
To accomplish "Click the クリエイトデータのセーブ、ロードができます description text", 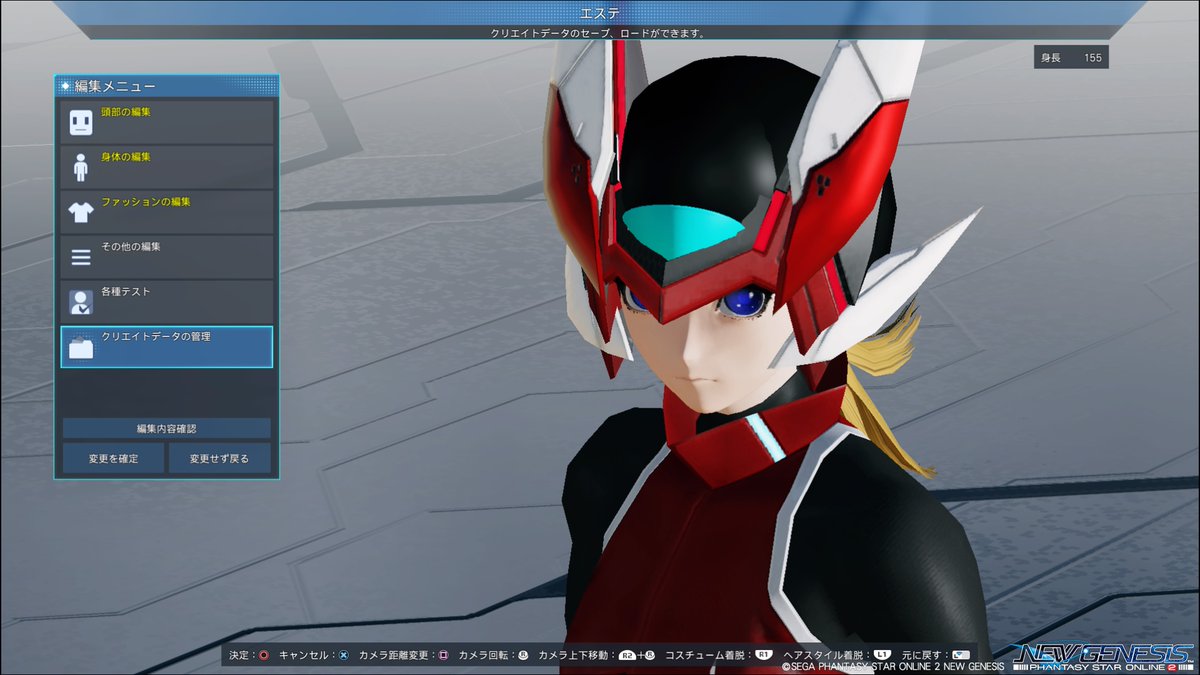I will (599, 33).
